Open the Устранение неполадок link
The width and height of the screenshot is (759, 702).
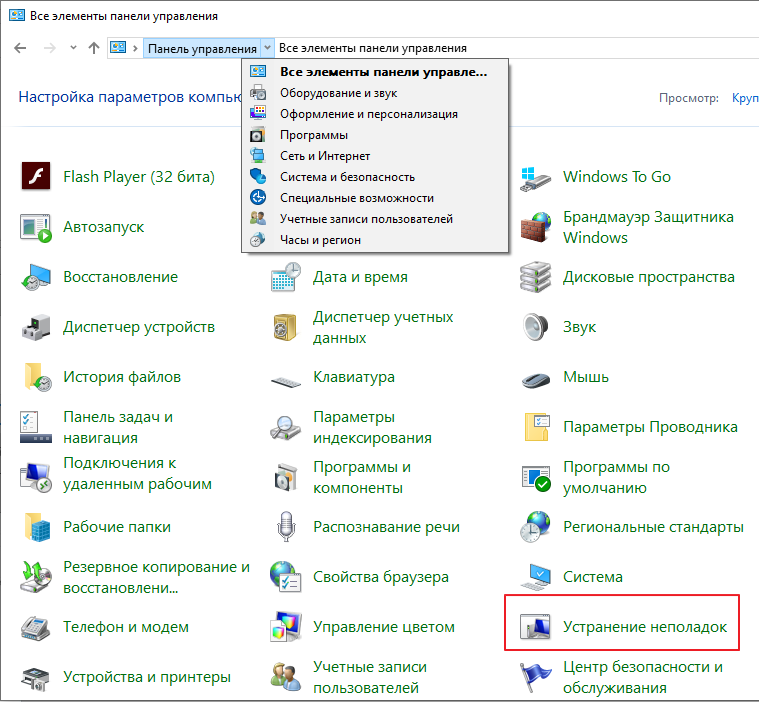click(644, 627)
